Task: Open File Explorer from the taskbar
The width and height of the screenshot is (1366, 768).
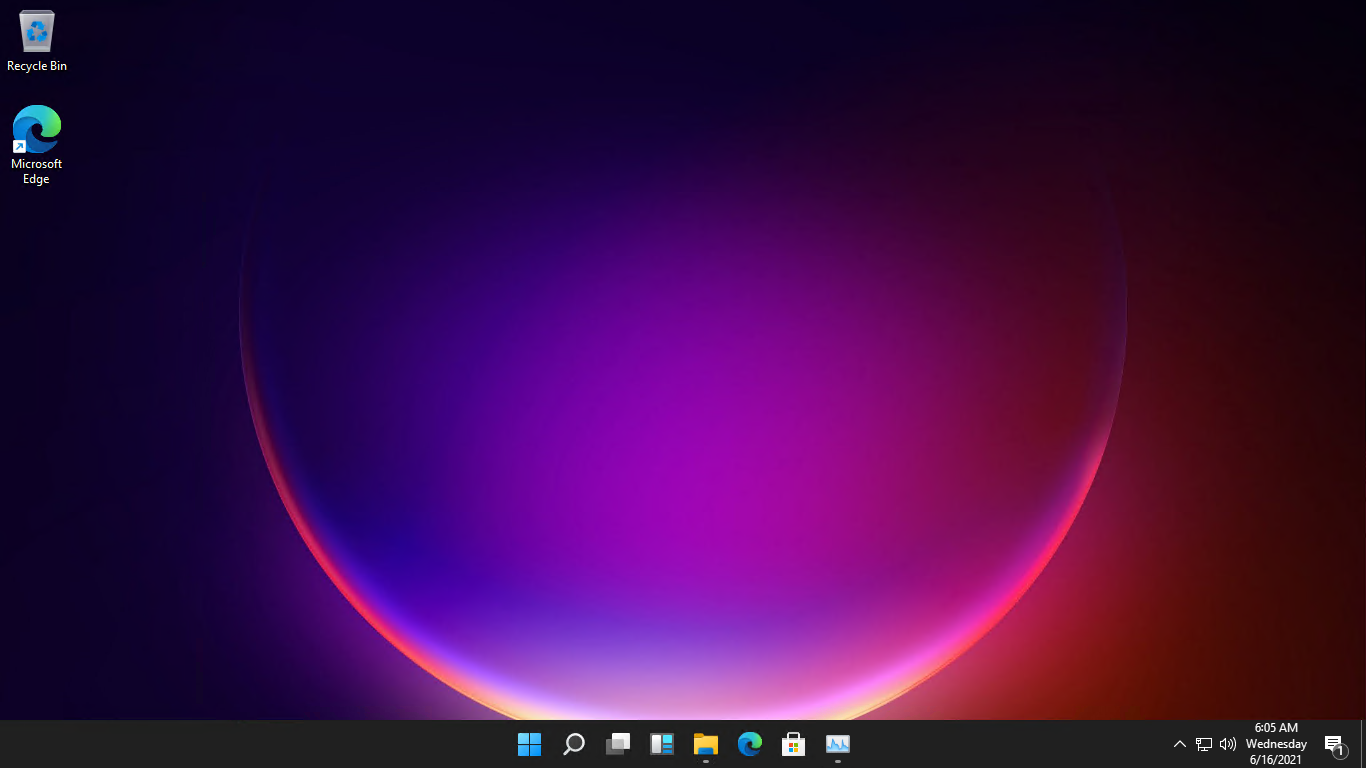Action: [706, 744]
